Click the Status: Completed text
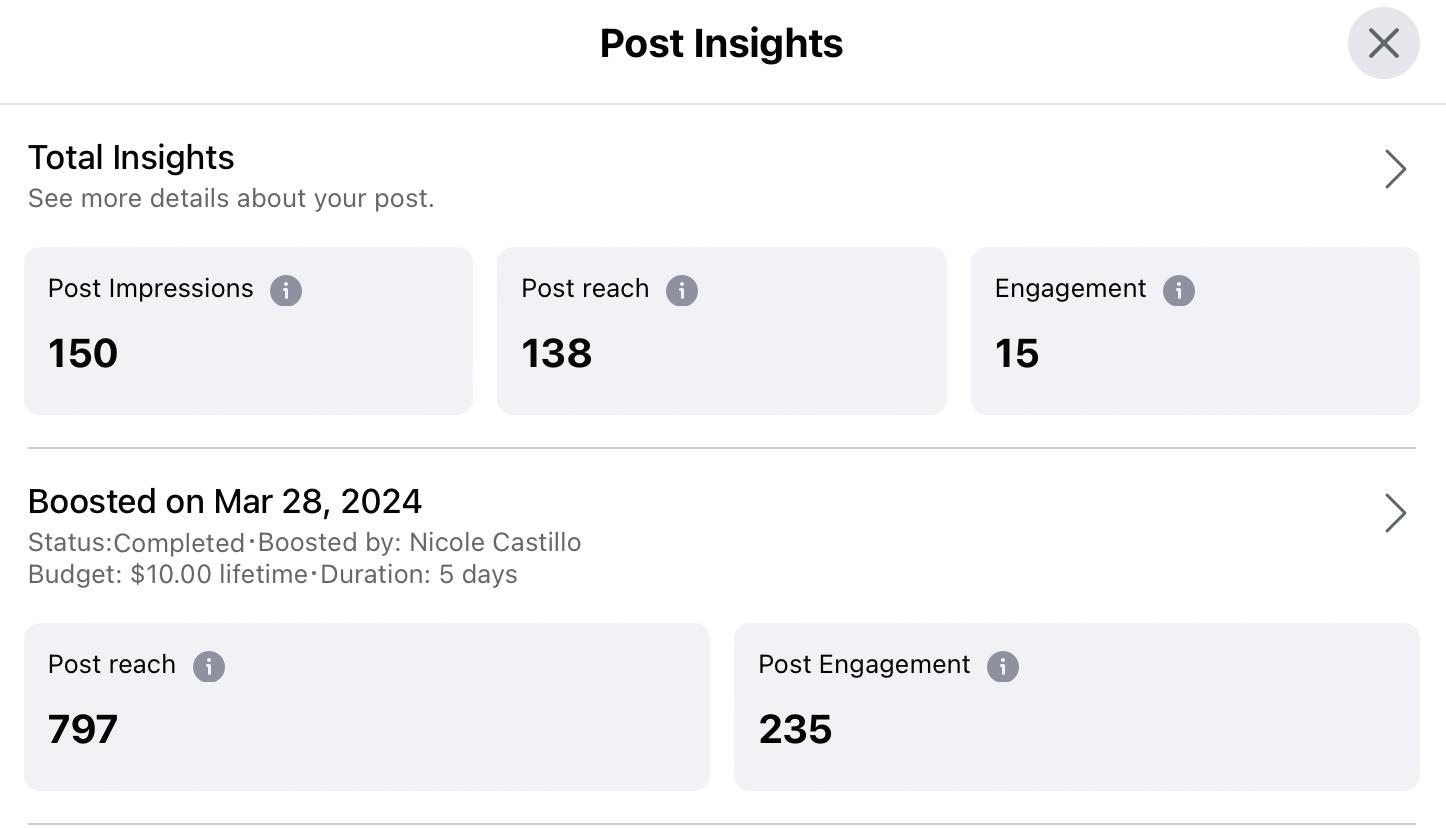Screen dimensions: 1446x828 click(x=136, y=542)
